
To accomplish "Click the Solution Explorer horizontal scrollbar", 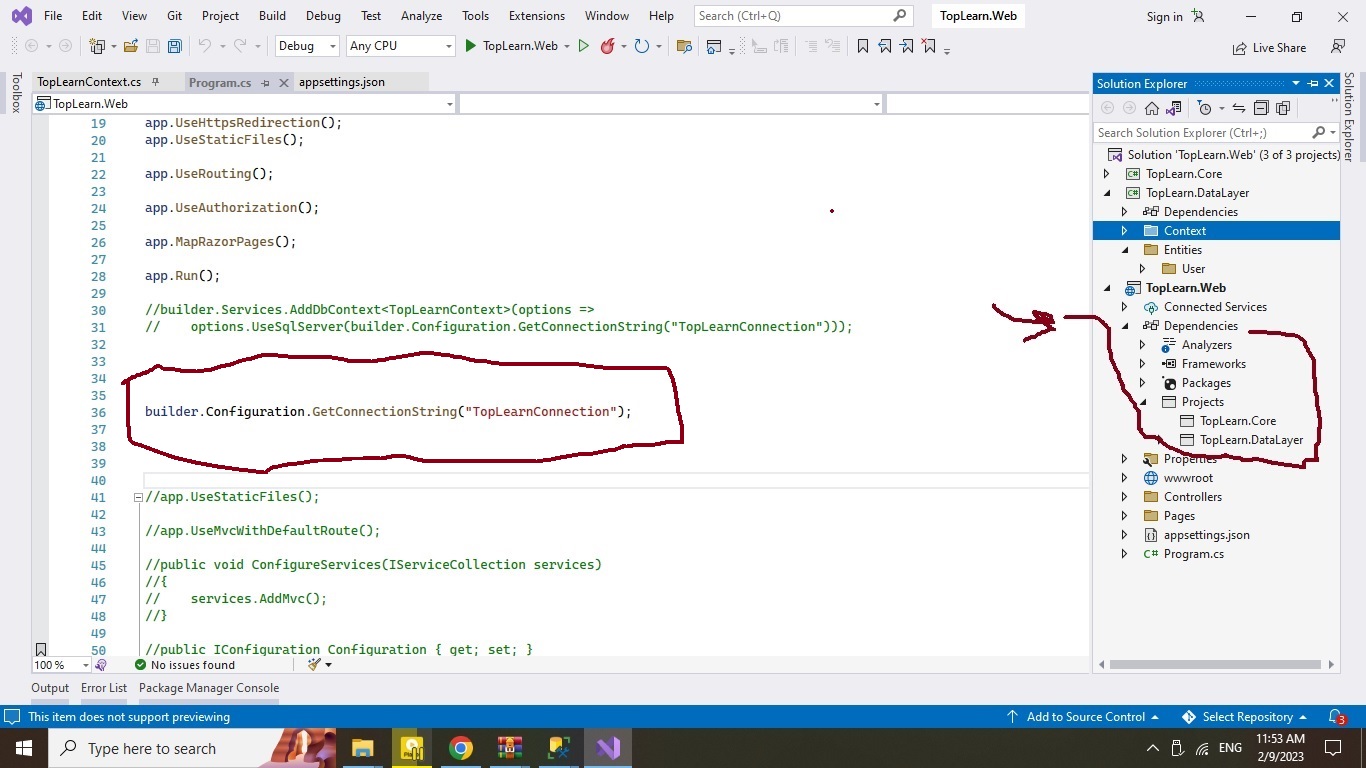I will (1215, 664).
